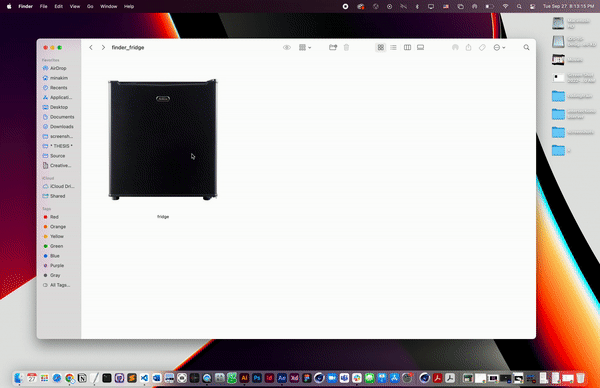
Task: Click the Edit Tags toolbar icon
Action: click(x=482, y=47)
